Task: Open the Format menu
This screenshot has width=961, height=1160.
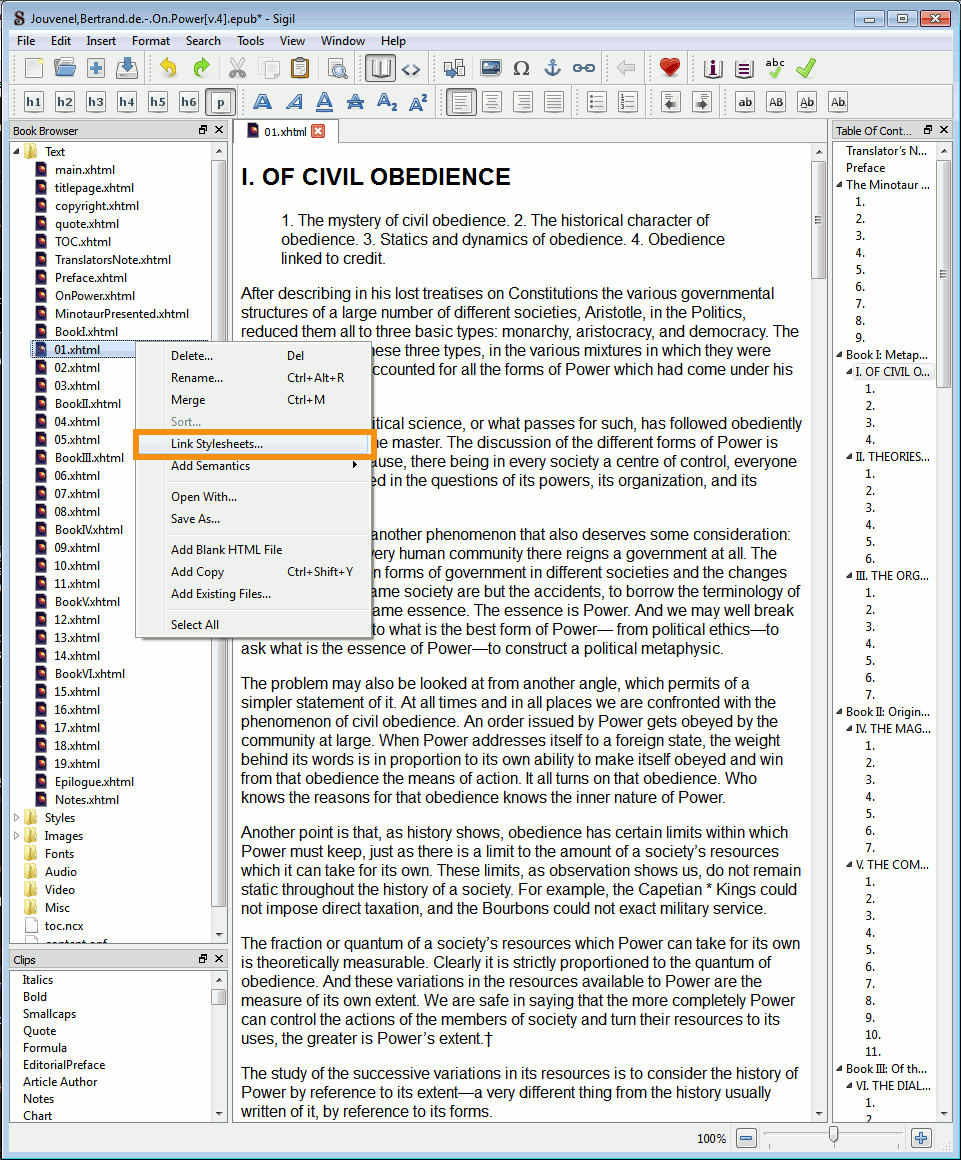Action: 151,41
